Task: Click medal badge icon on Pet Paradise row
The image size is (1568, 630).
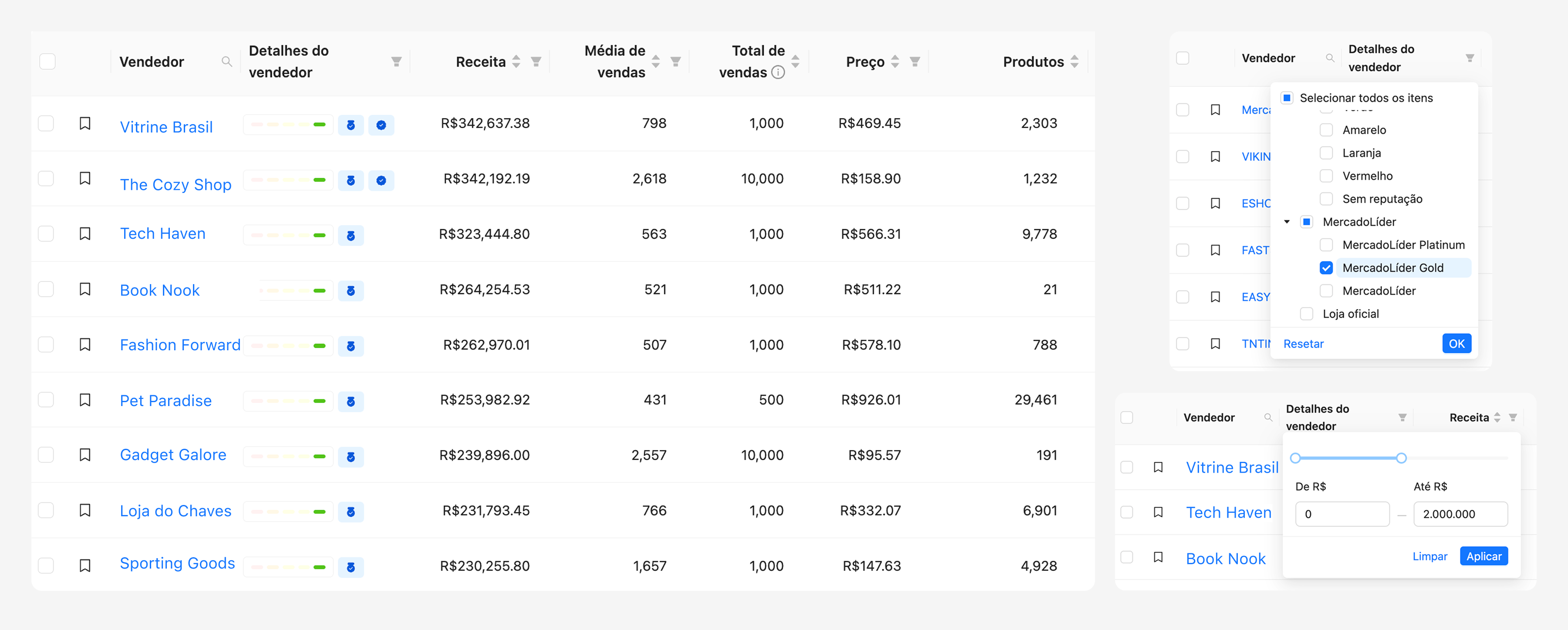Action: pos(351,401)
